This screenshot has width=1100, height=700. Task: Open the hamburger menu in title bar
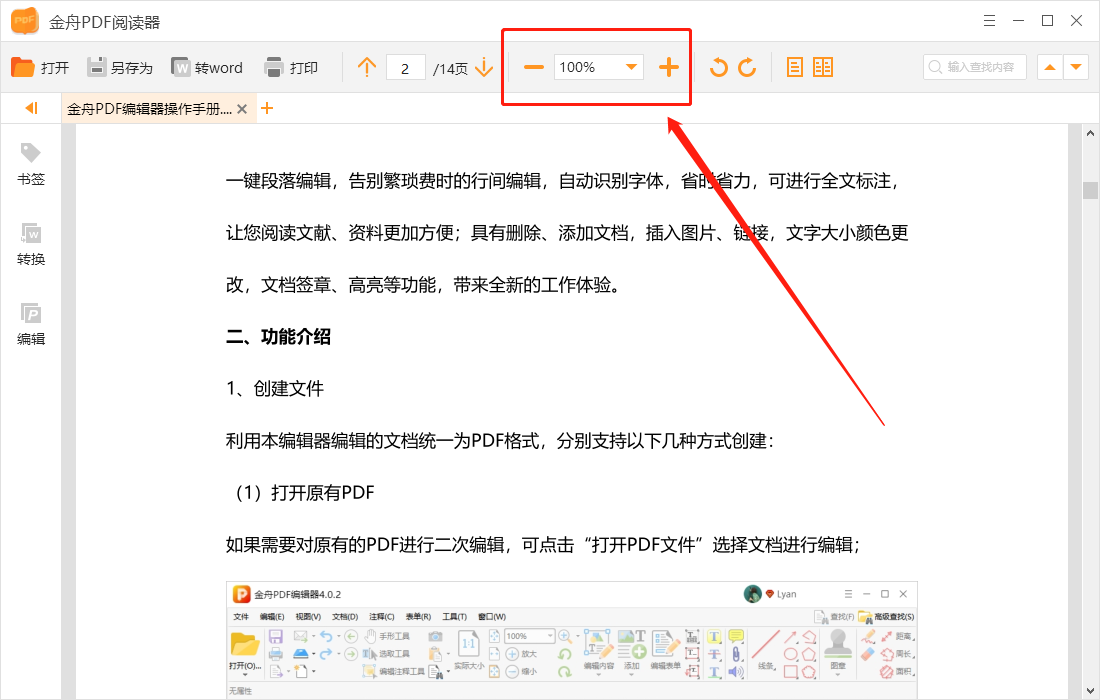[x=989, y=21]
